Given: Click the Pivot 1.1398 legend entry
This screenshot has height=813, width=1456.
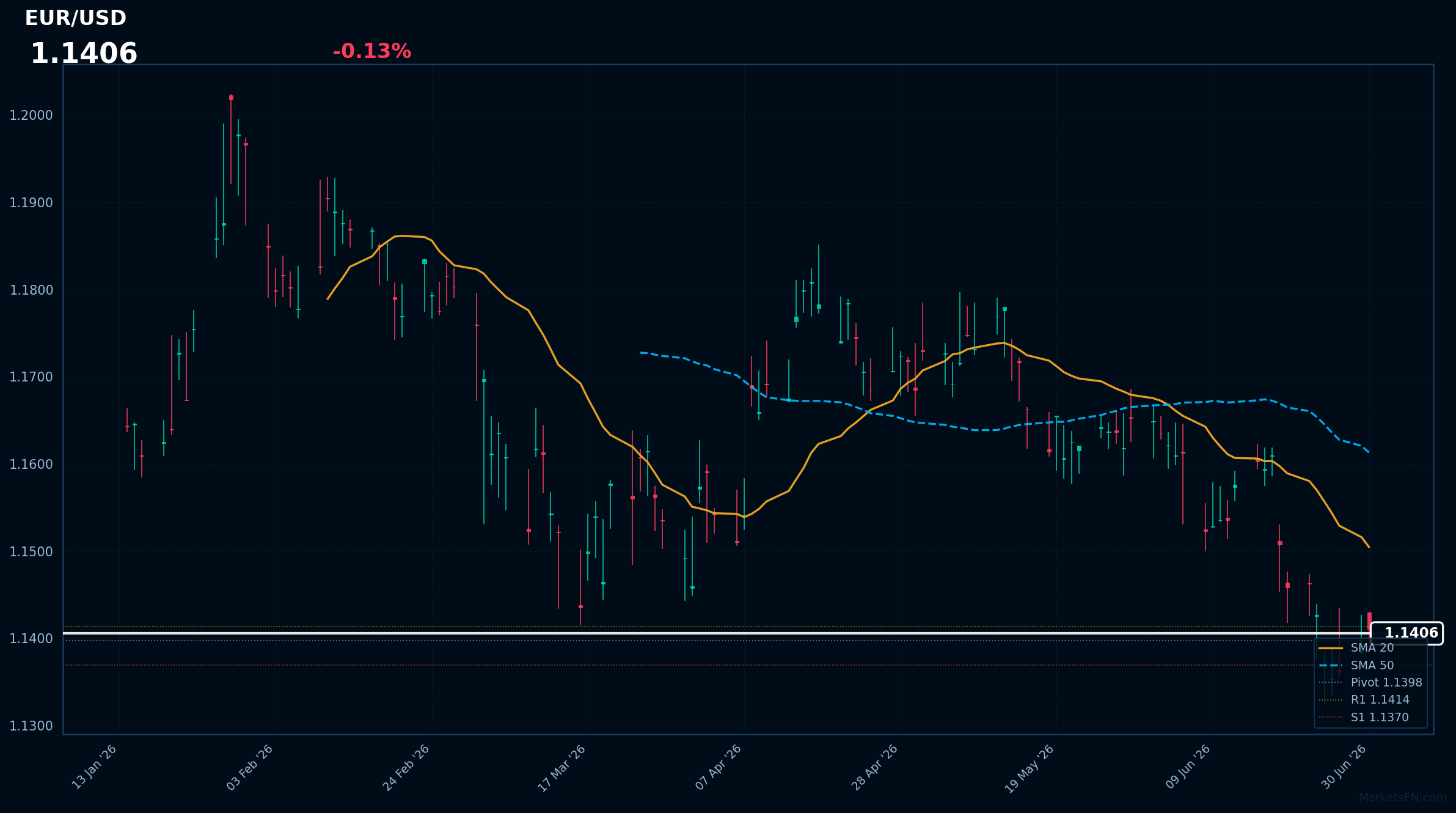Looking at the screenshot, I should (x=1386, y=683).
